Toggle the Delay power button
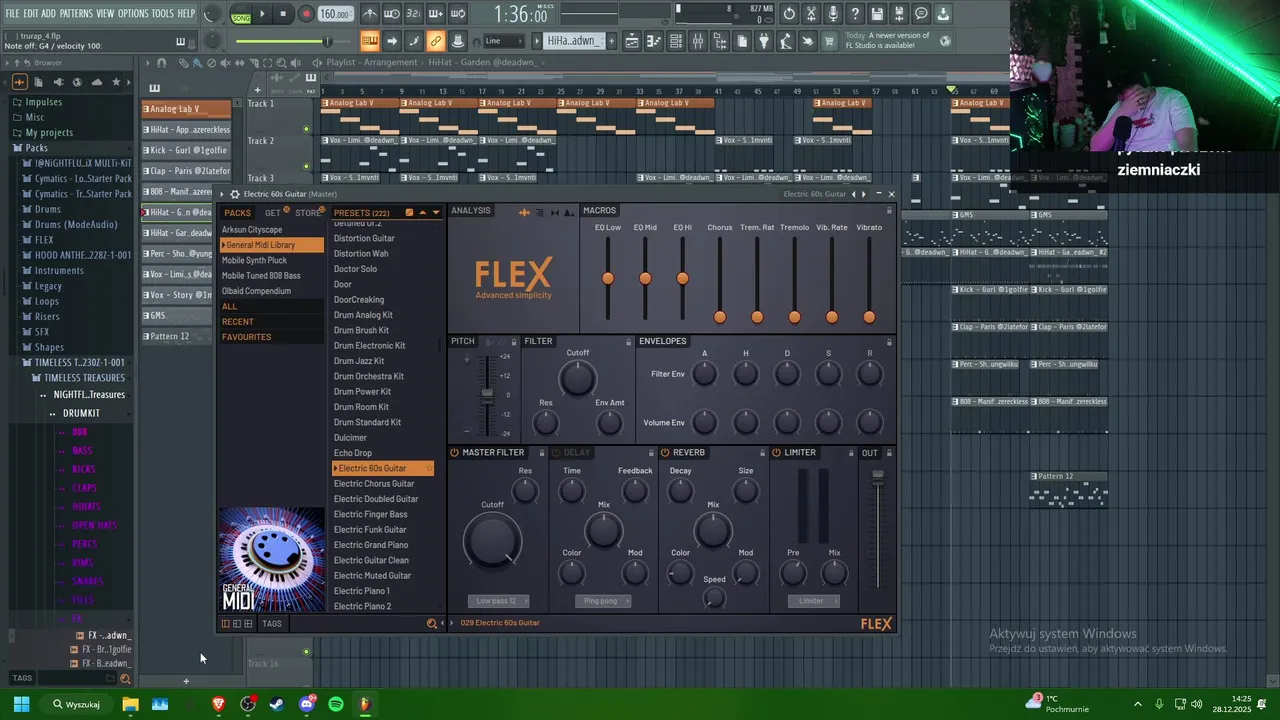Screen dimensions: 1280x720 coord(556,453)
